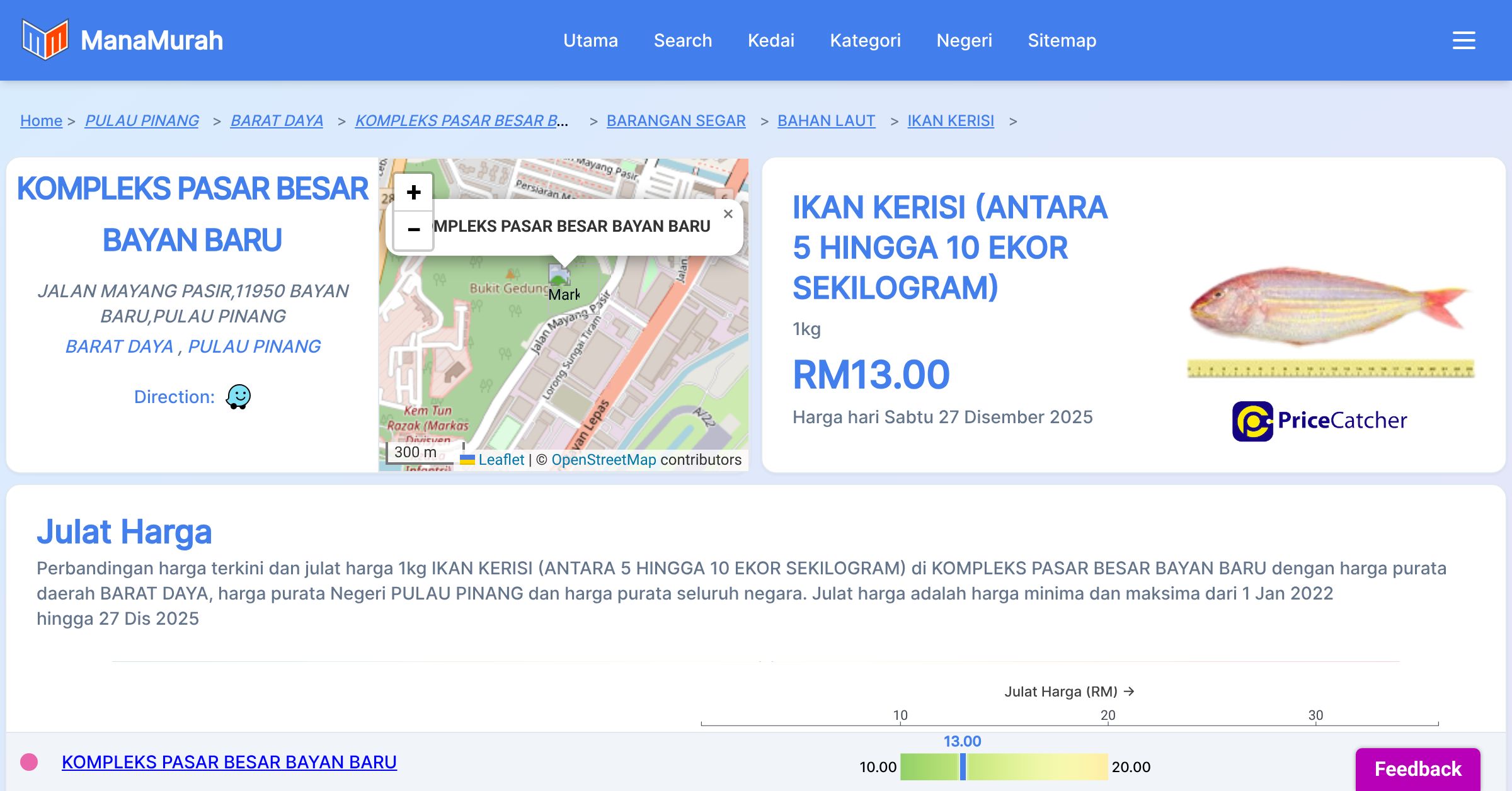Click the ManaMurah logo icon

coord(45,40)
